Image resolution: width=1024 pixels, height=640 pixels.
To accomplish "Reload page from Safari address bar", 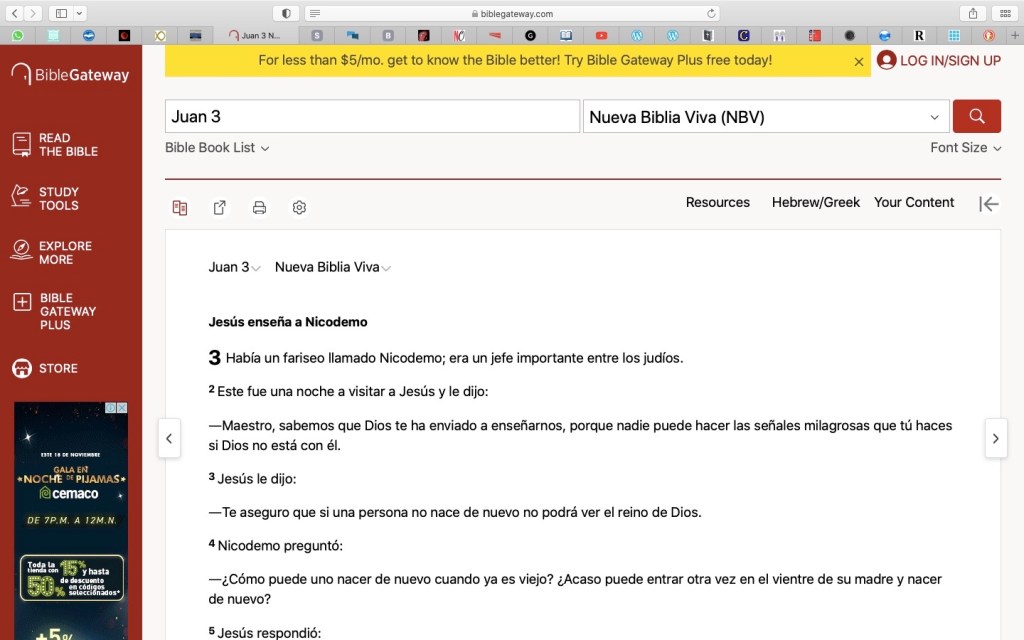I will click(712, 13).
